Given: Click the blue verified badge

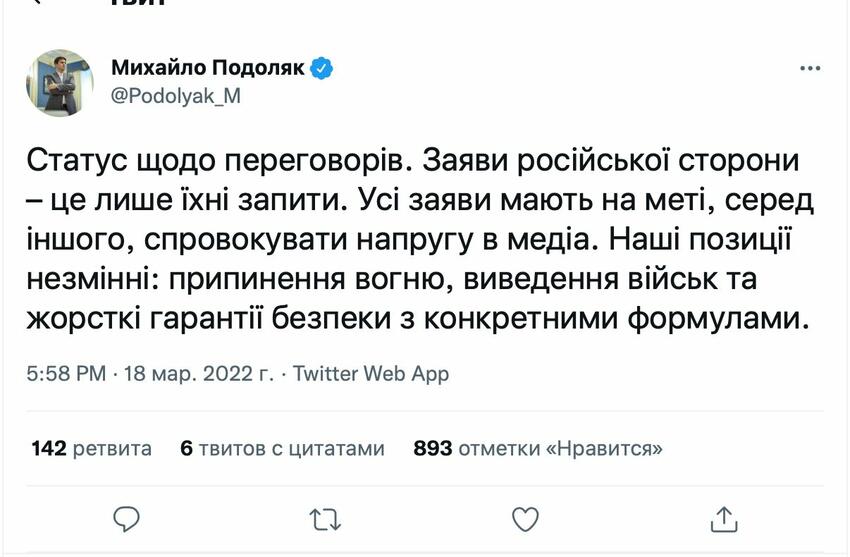Looking at the screenshot, I should (321, 69).
